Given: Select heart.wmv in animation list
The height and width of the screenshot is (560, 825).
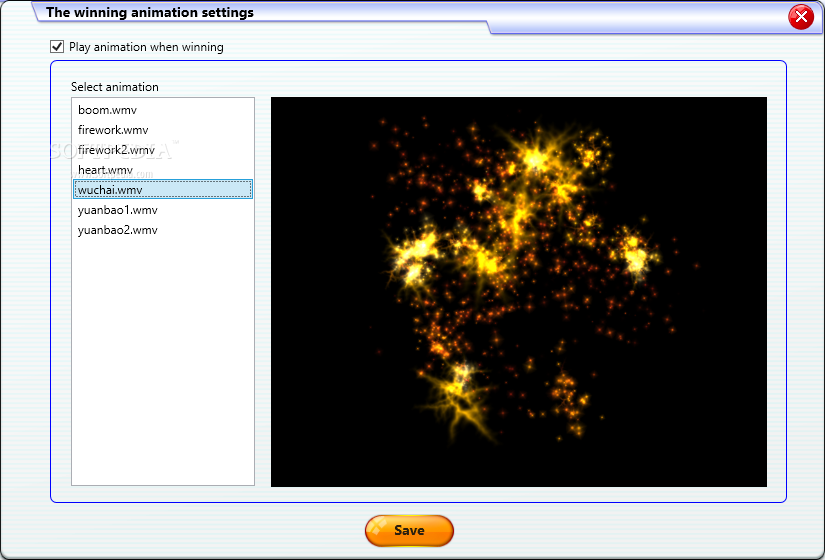Looking at the screenshot, I should 163,170.
